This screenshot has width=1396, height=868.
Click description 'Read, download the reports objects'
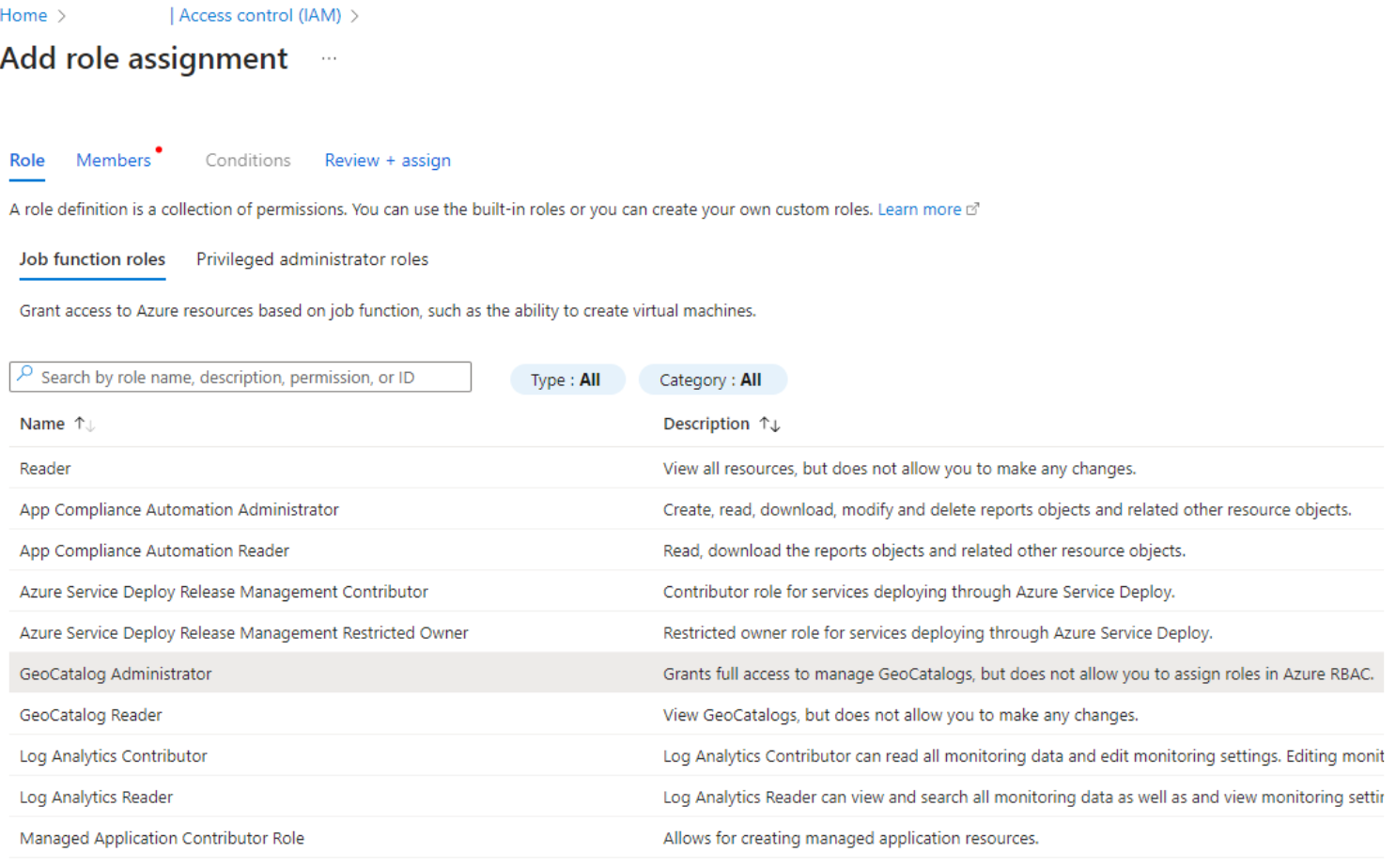pyautogui.click(x=924, y=550)
